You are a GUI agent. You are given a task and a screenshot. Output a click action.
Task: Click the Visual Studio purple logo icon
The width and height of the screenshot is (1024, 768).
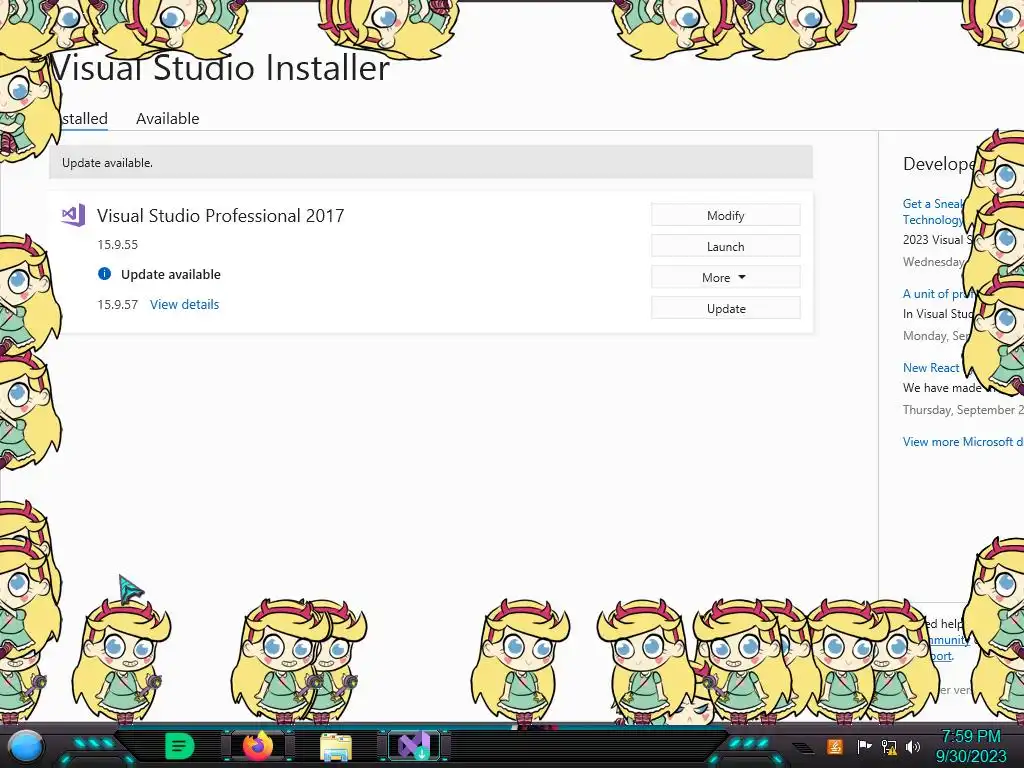click(73, 215)
